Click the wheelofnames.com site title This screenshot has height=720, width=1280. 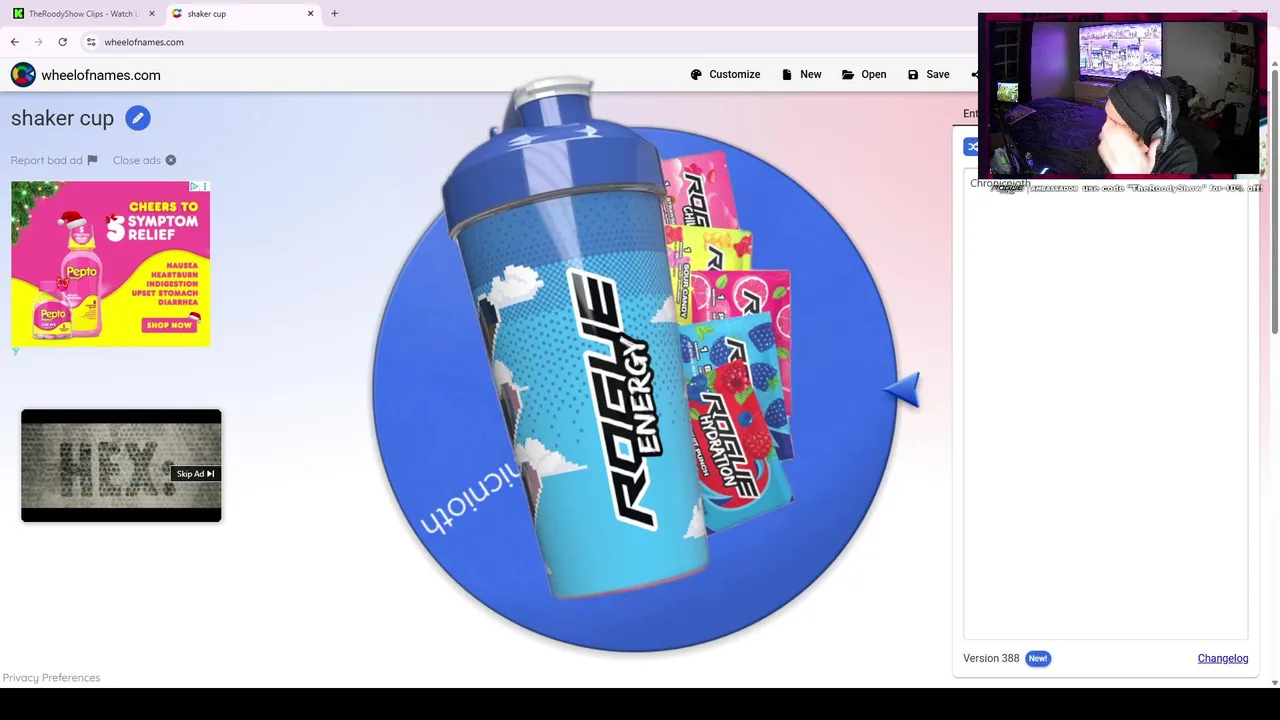[x=101, y=75]
